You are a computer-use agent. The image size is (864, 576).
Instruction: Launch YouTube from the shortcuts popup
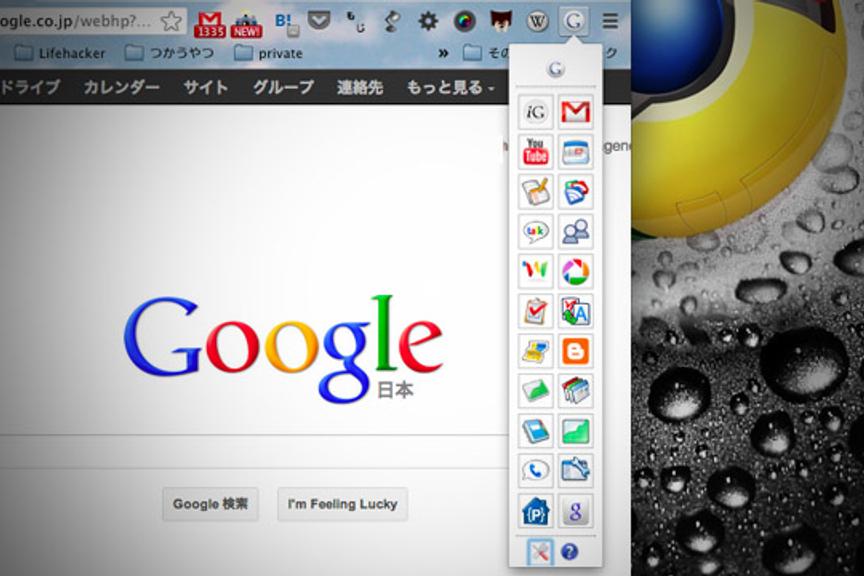[x=536, y=152]
